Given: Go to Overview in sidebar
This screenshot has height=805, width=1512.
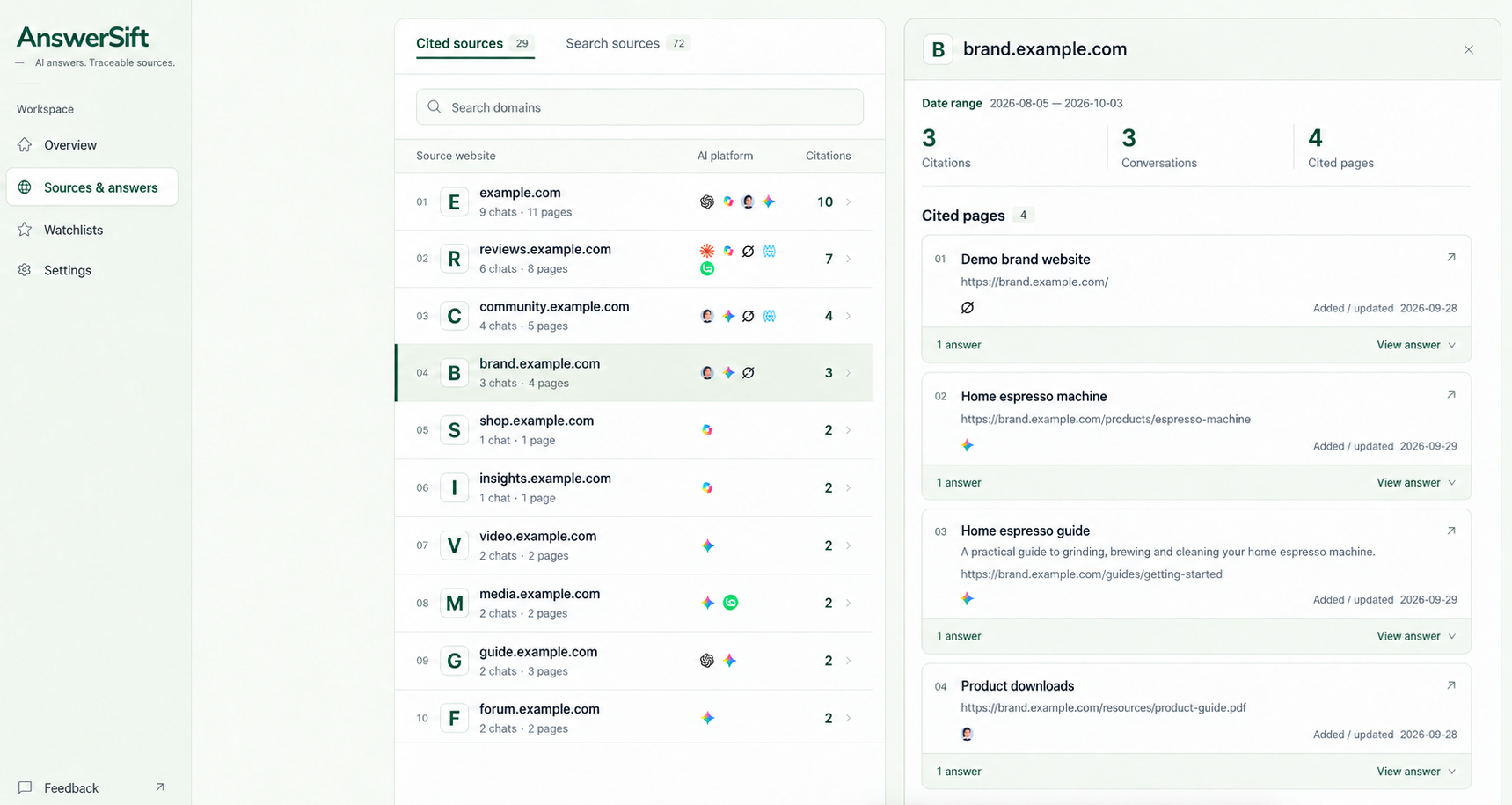Looking at the screenshot, I should click(91, 144).
